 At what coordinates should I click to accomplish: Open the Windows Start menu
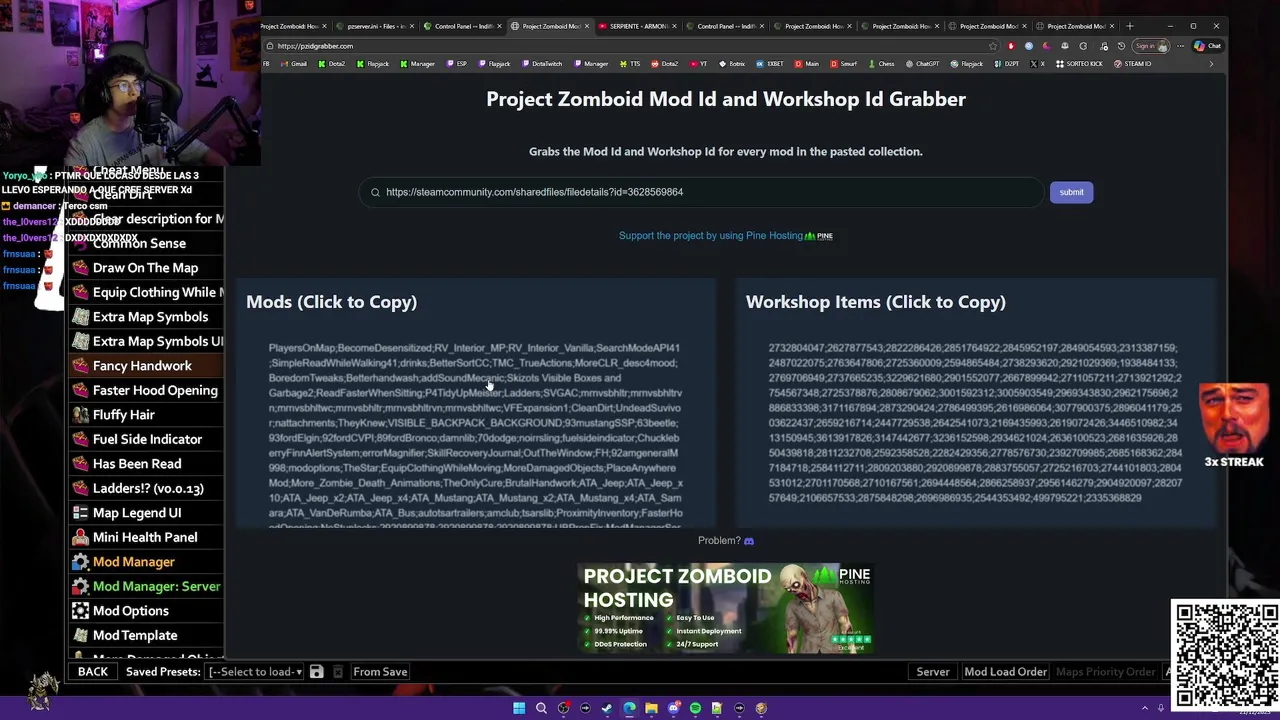tap(519, 708)
